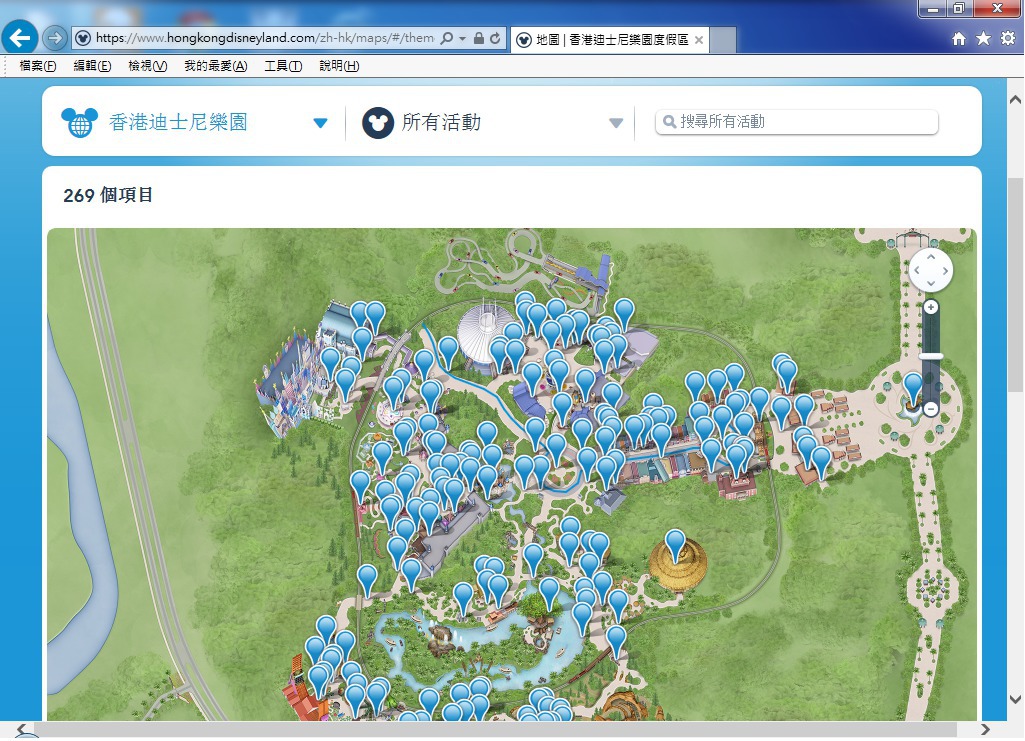The image size is (1025, 741).
Task: Close the 地圖 香港迪士尼樂園度假區 tab
Action: click(x=699, y=40)
